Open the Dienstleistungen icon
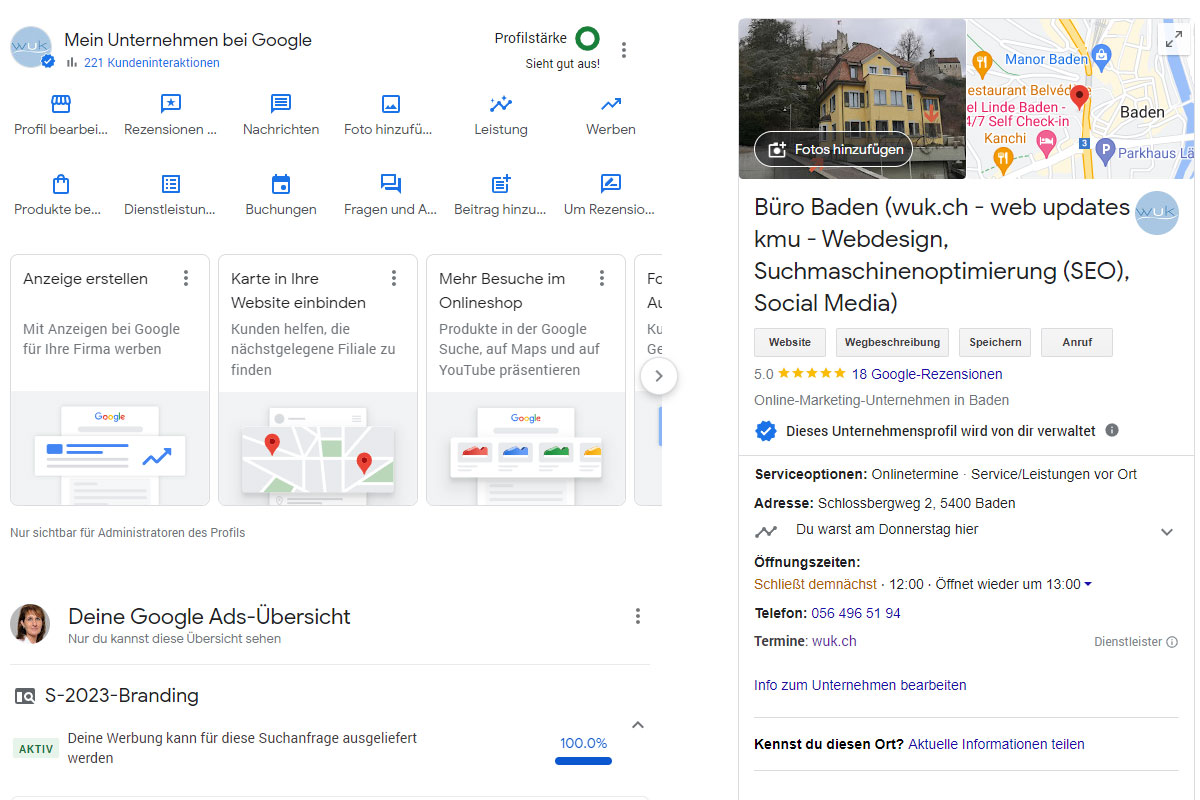1200x800 pixels. [170, 185]
